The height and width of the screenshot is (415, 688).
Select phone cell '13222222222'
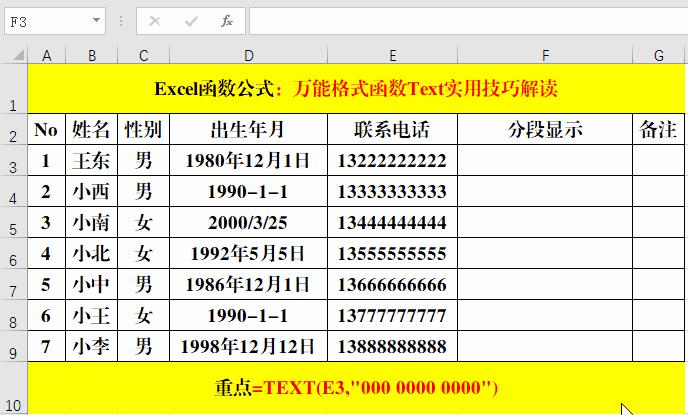392,161
